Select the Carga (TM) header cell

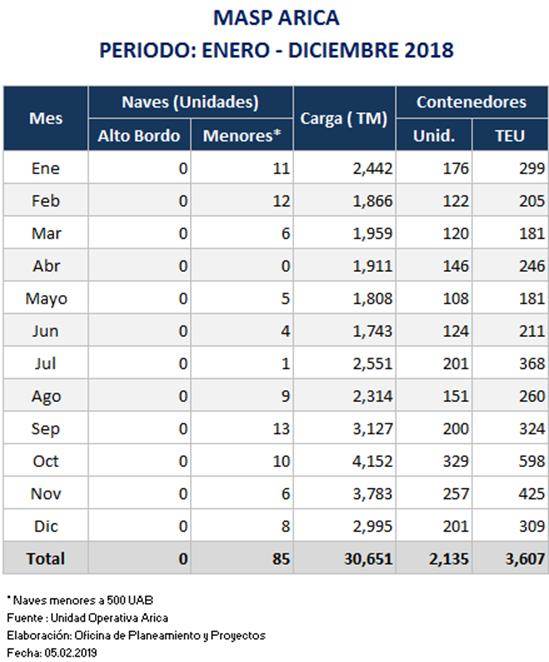[x=344, y=118]
